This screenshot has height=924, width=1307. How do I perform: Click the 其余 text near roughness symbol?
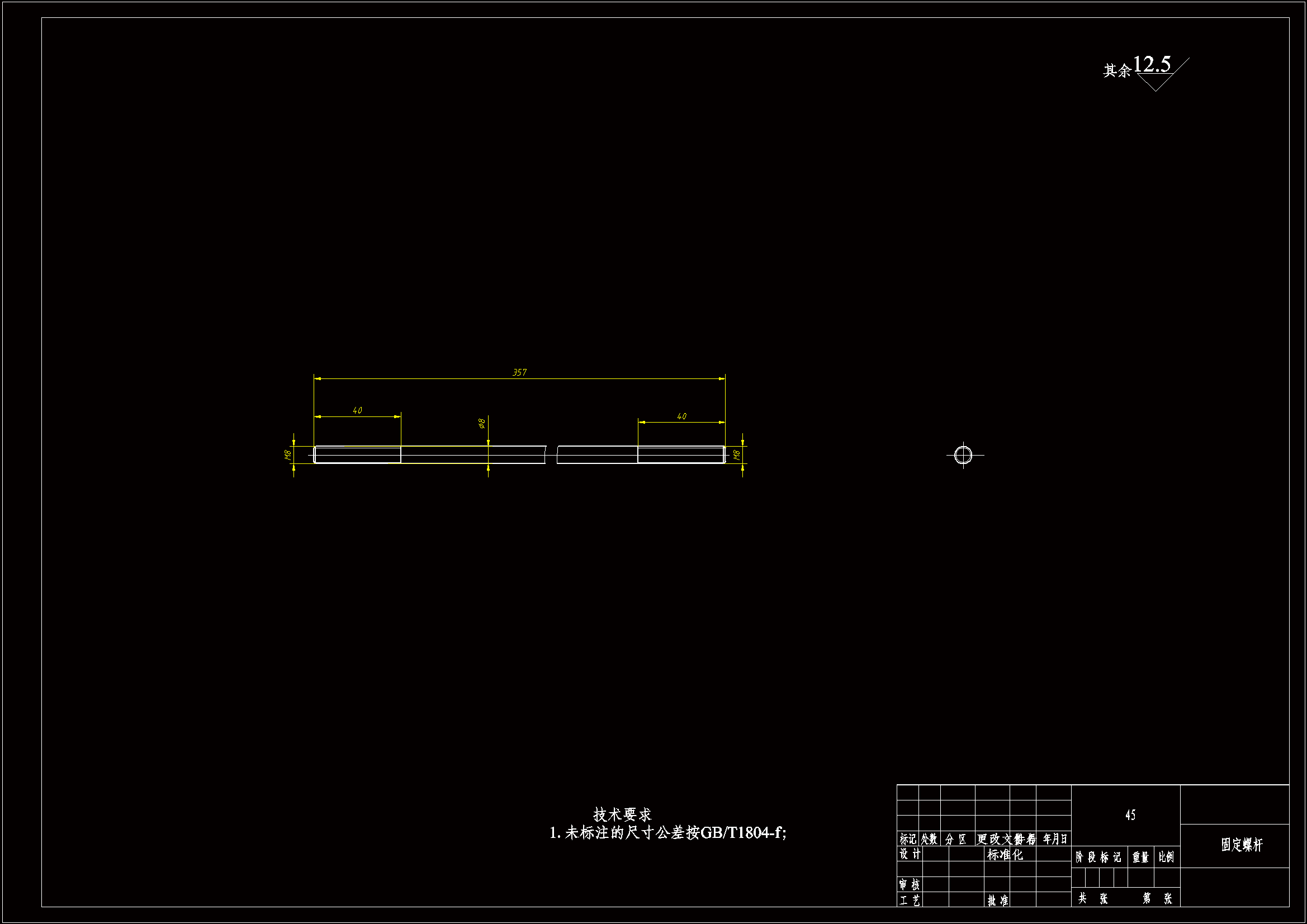(1116, 71)
